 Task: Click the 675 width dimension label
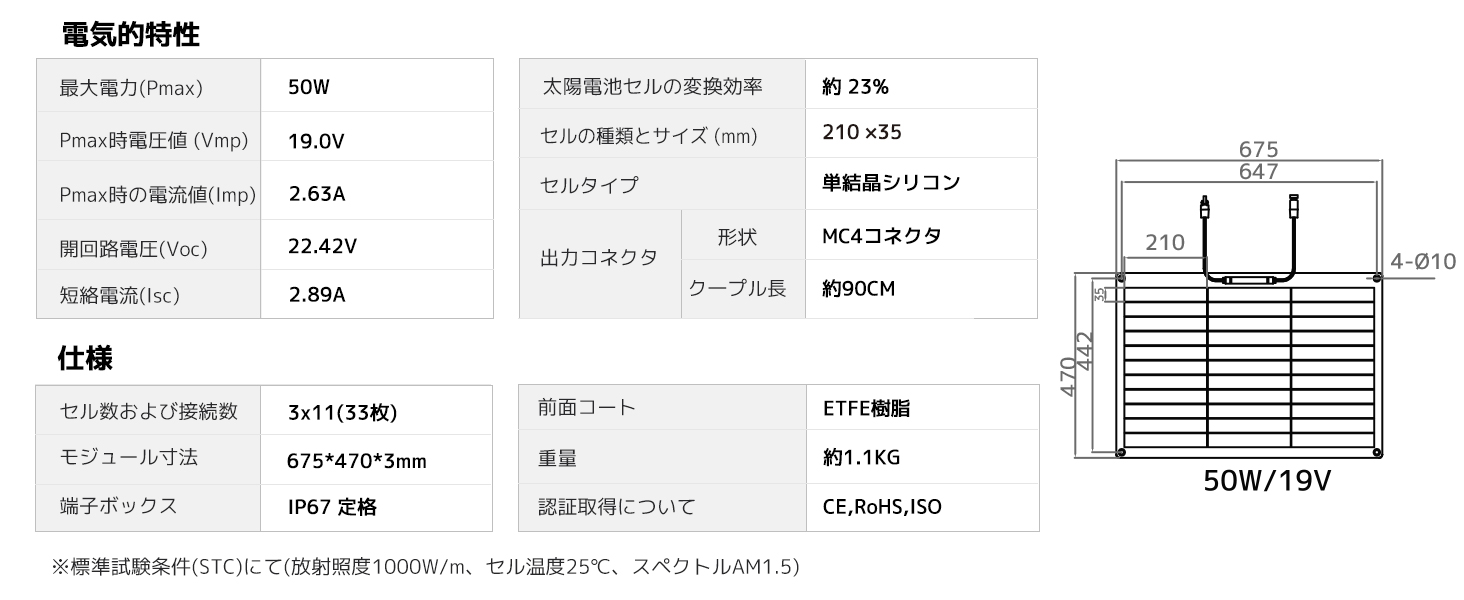click(1258, 150)
